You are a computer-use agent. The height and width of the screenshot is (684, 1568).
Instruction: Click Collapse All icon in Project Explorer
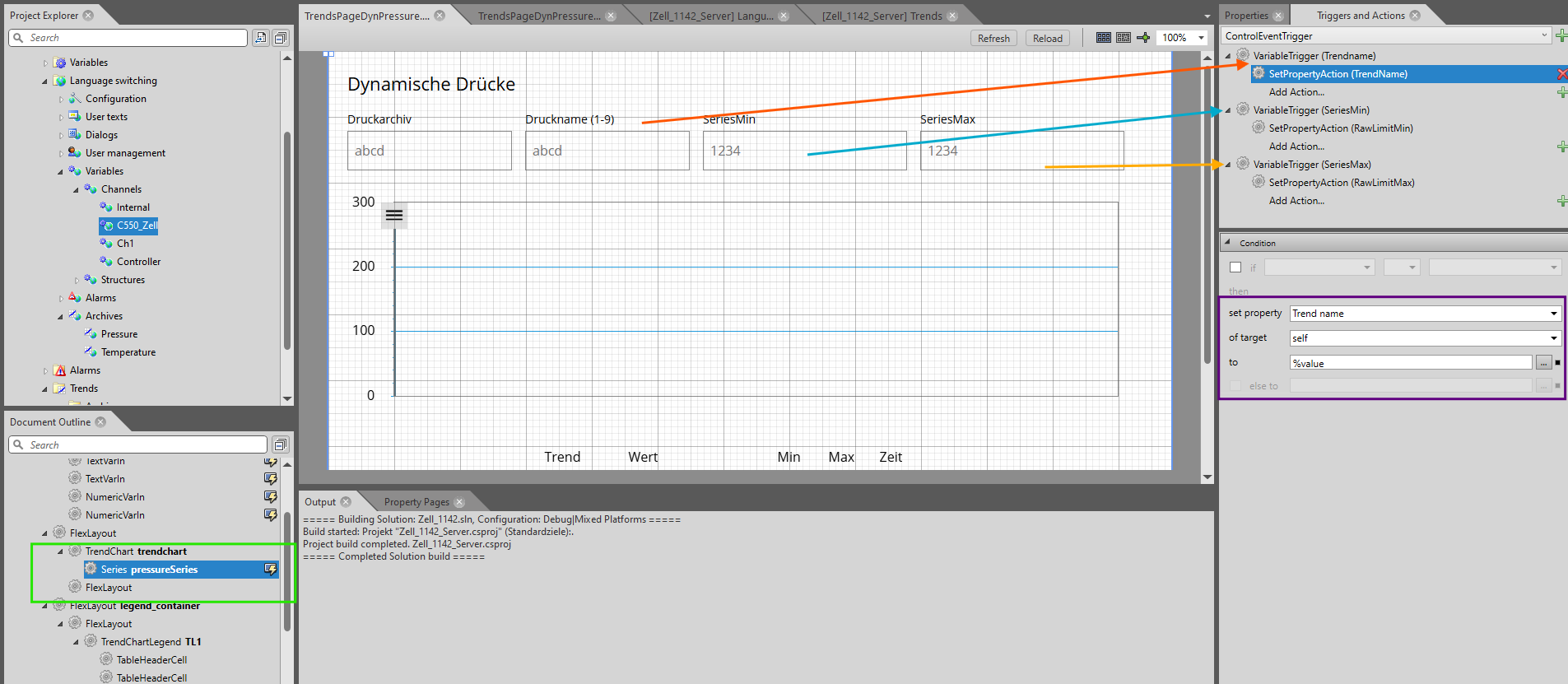[x=281, y=38]
